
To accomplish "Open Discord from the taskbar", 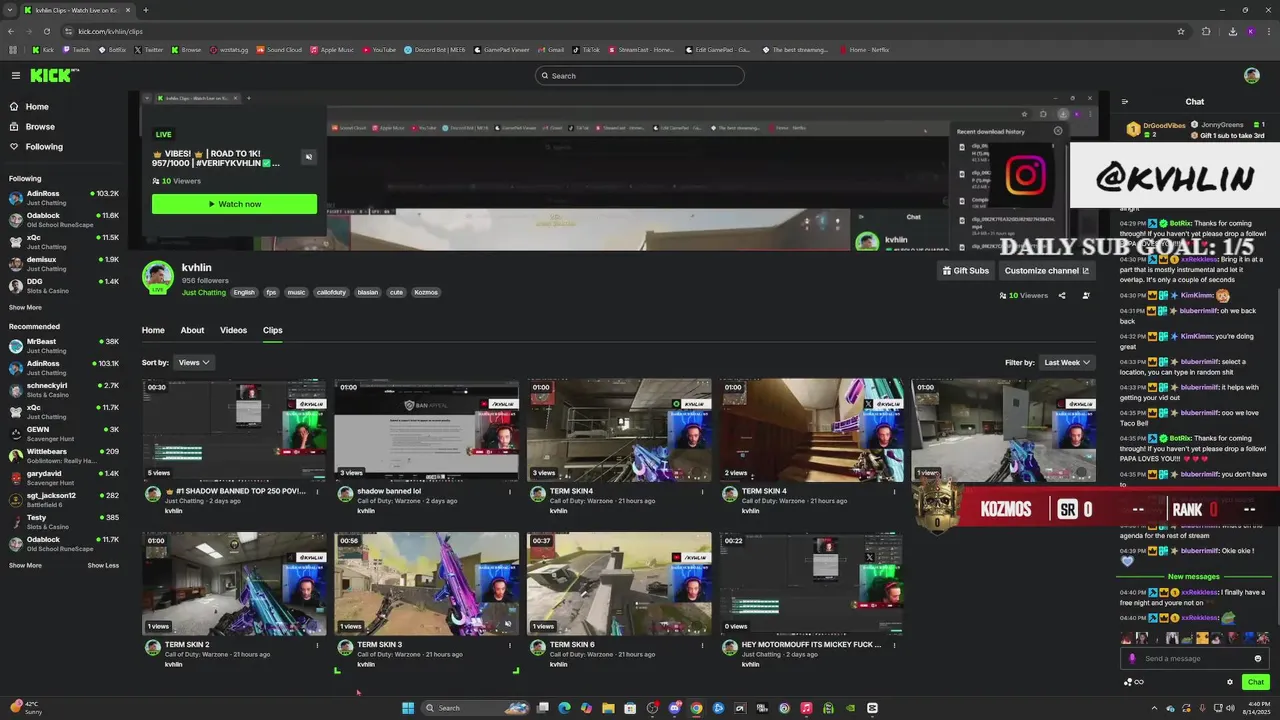I will tap(674, 708).
